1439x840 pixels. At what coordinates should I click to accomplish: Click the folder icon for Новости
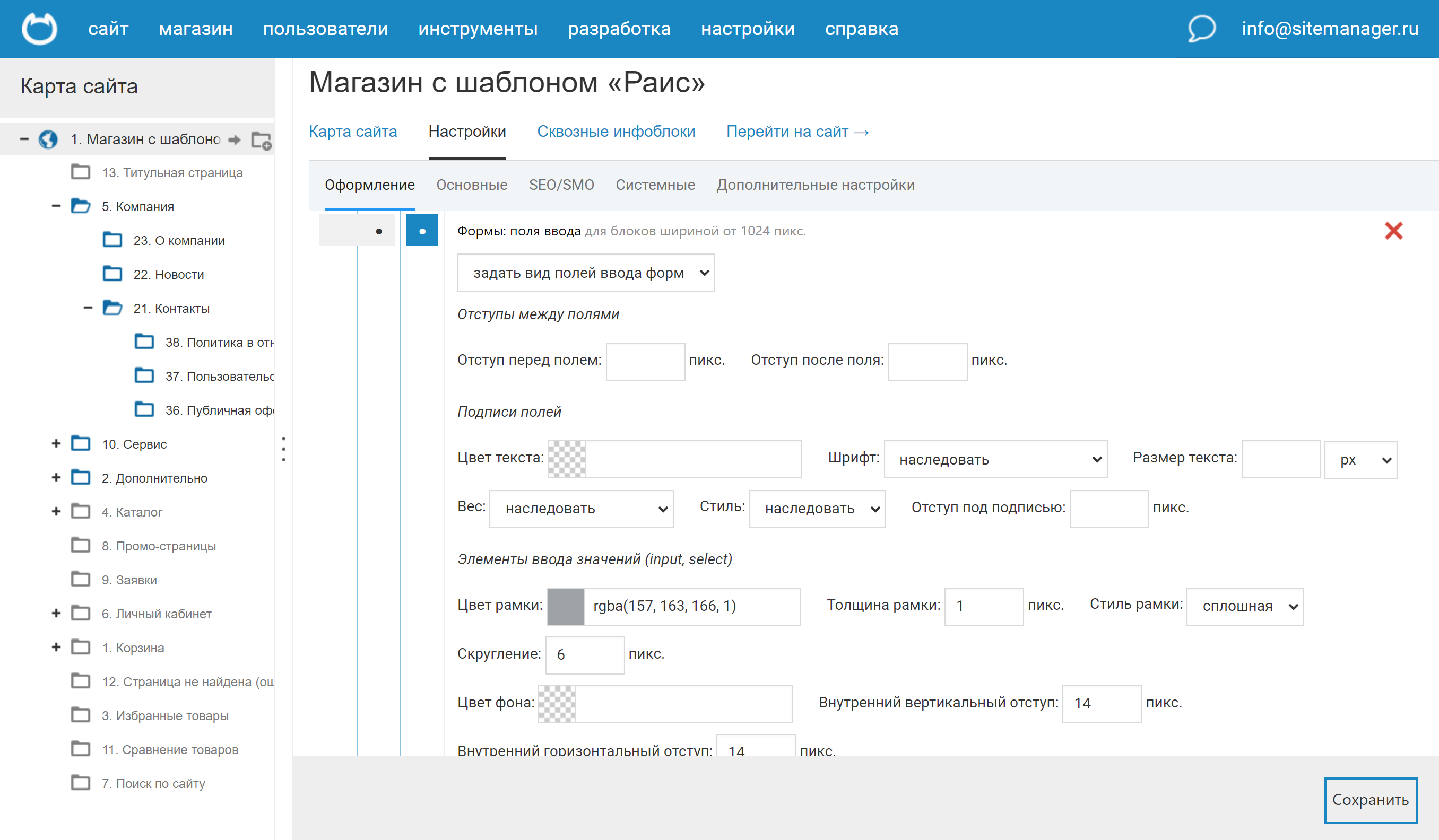coord(112,274)
